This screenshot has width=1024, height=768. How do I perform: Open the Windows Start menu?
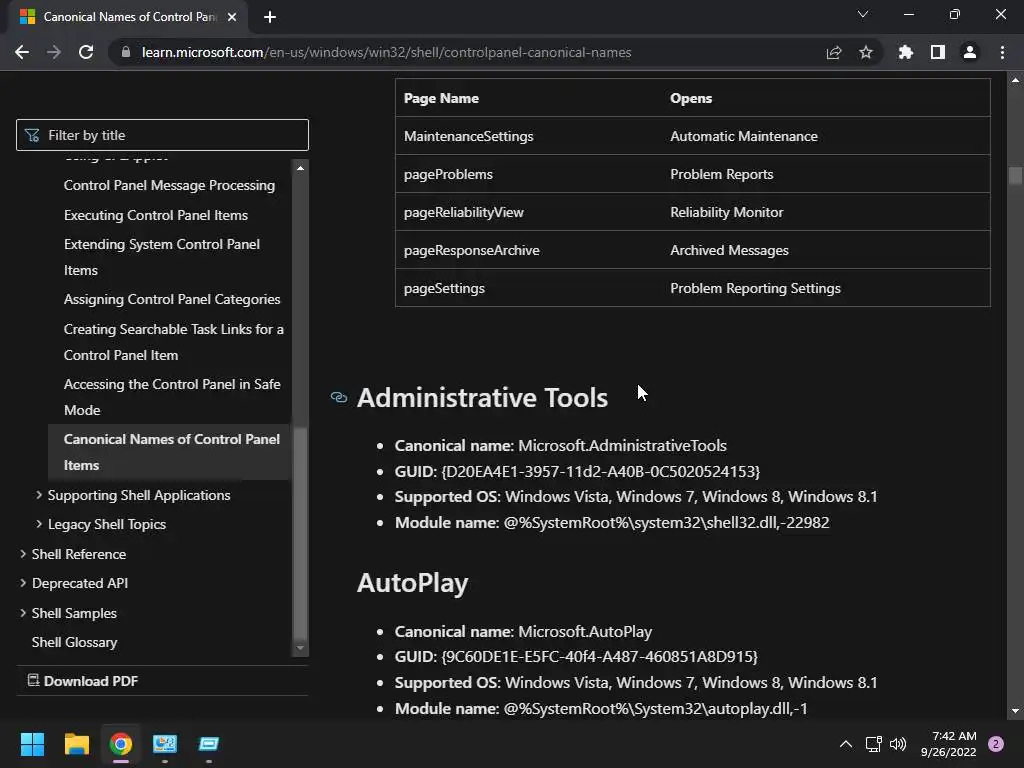(x=33, y=744)
